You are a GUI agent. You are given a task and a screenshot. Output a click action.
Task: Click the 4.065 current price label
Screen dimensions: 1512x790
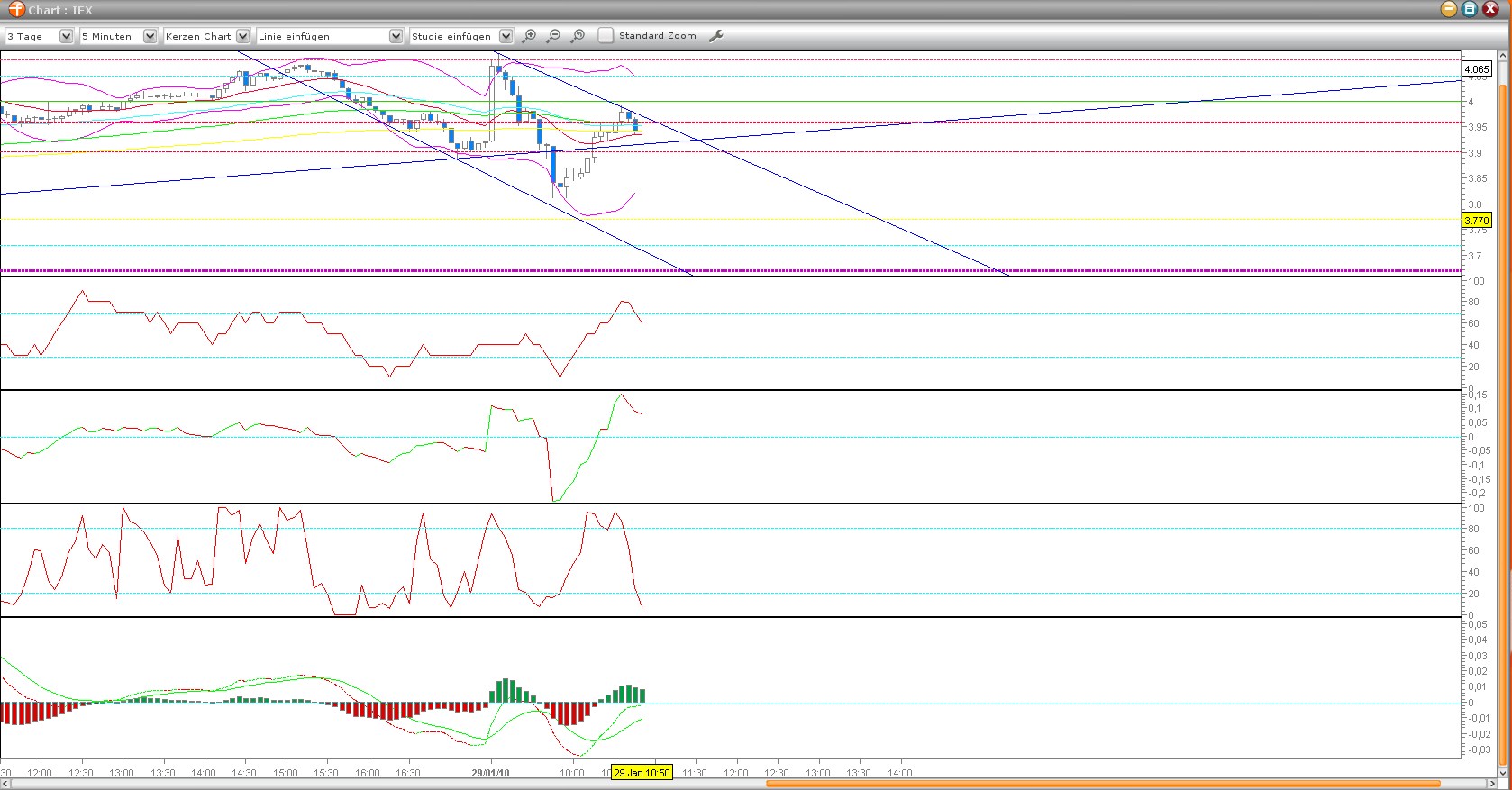(x=1477, y=69)
